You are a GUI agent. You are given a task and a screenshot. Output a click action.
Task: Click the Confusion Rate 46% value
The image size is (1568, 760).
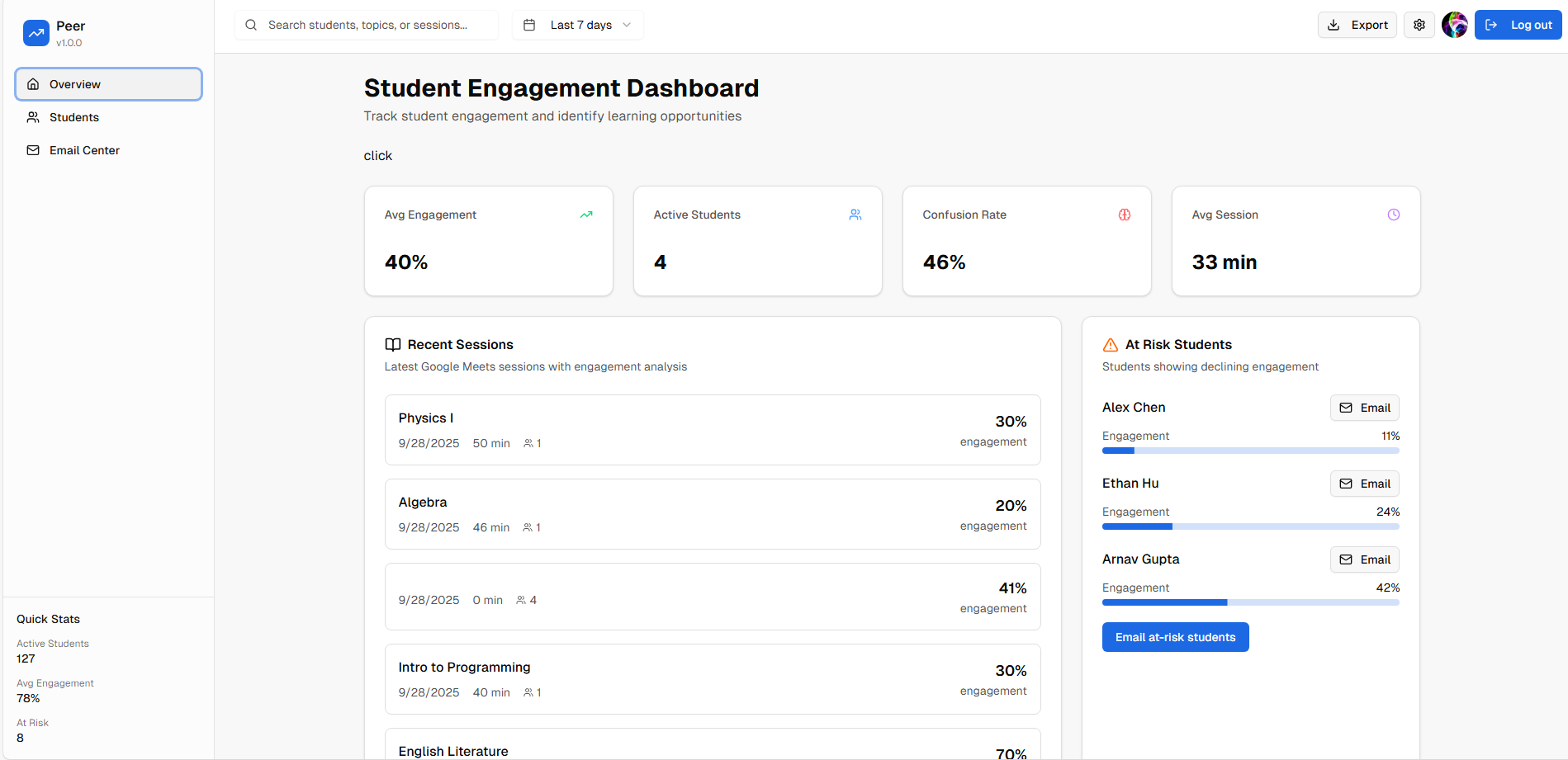point(945,262)
